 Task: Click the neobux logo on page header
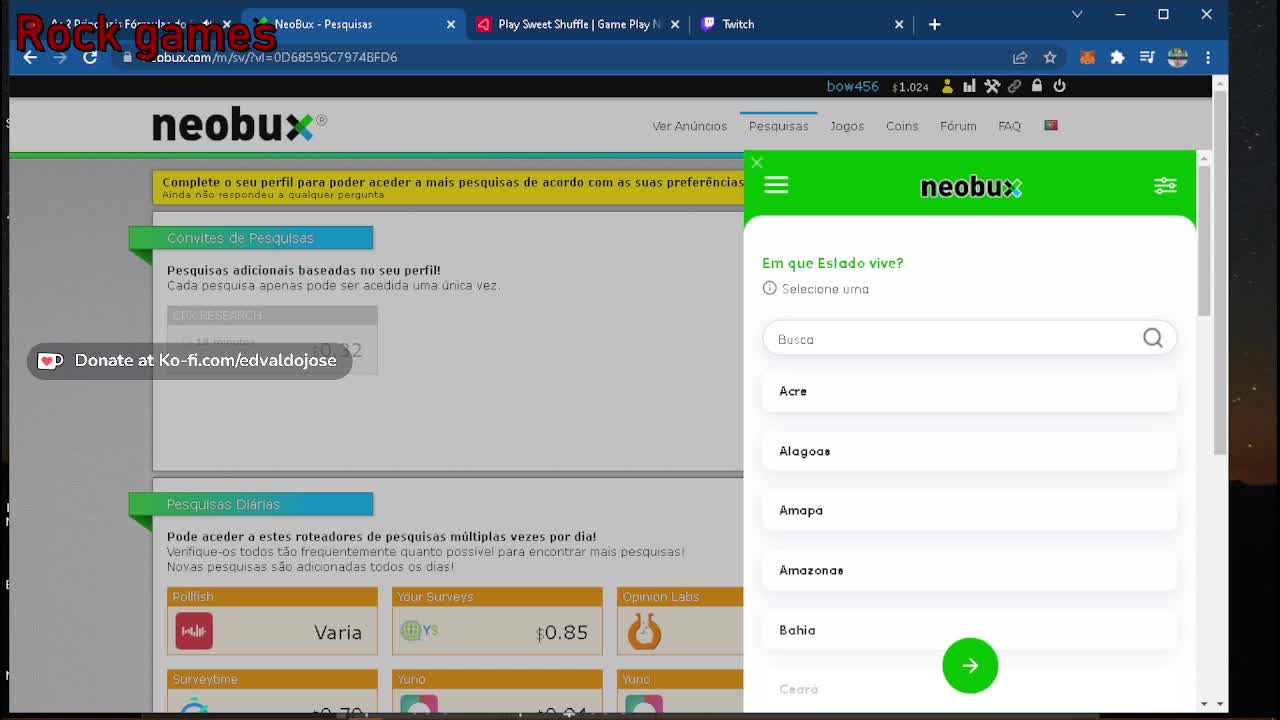pos(239,125)
